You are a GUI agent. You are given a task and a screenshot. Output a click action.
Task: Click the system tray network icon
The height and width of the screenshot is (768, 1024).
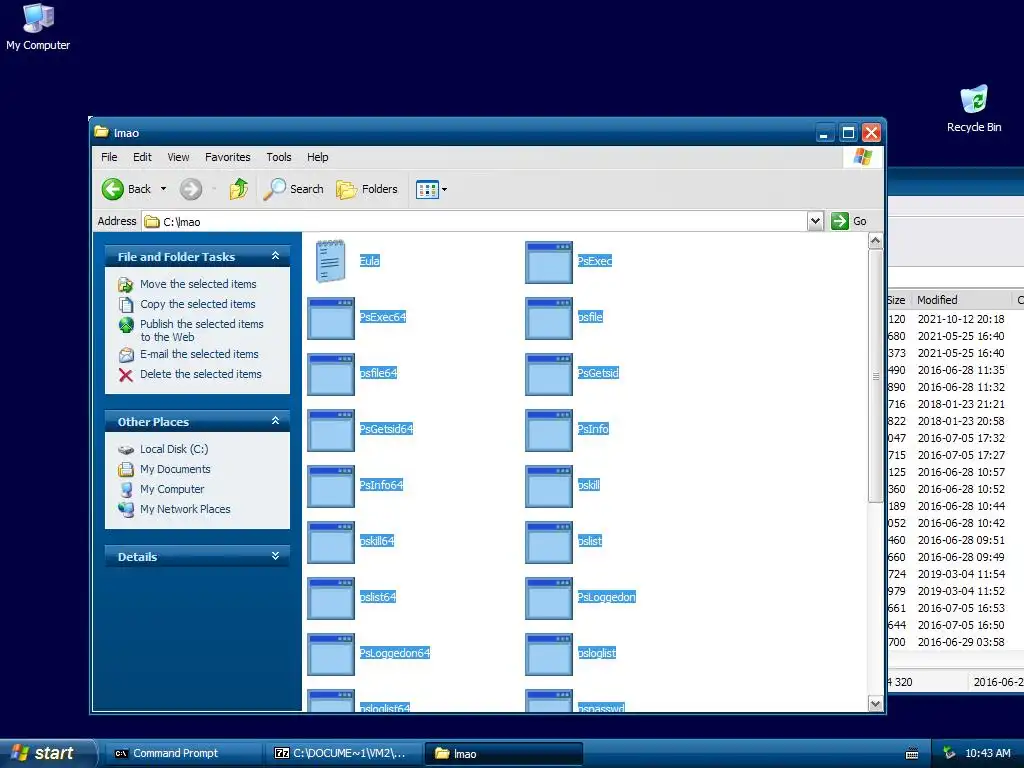point(949,754)
